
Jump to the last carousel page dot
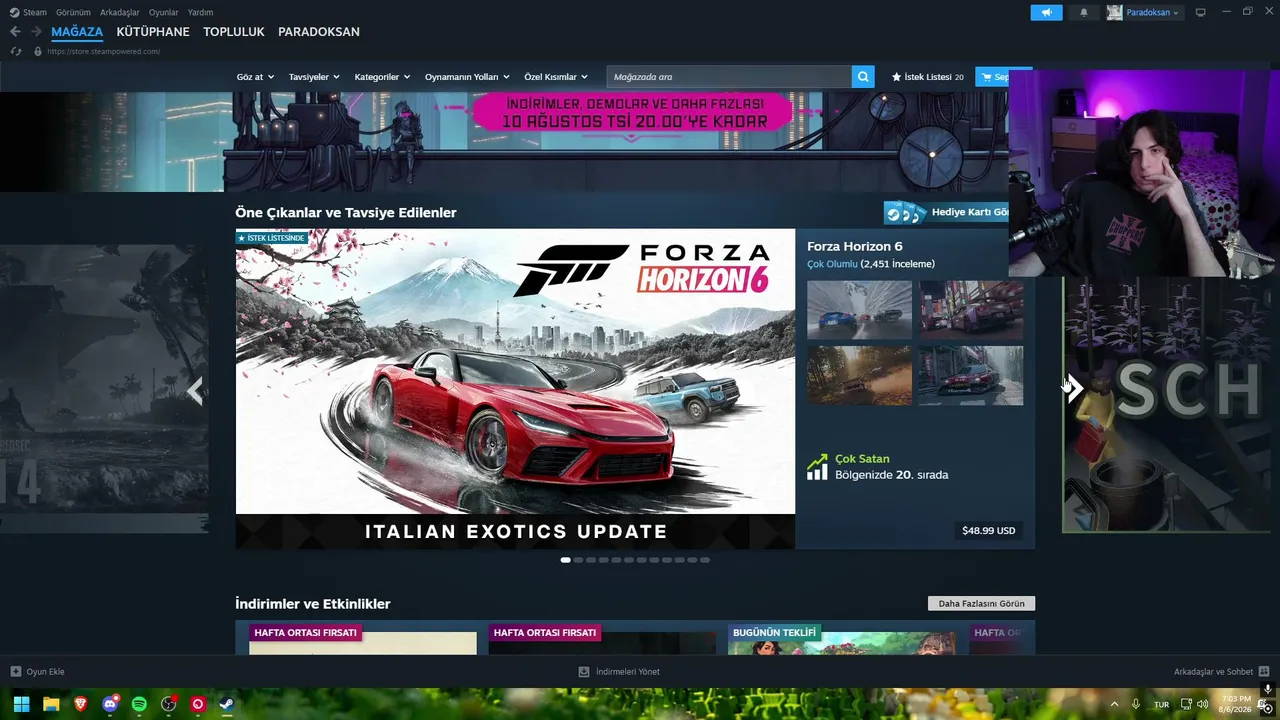tap(705, 560)
